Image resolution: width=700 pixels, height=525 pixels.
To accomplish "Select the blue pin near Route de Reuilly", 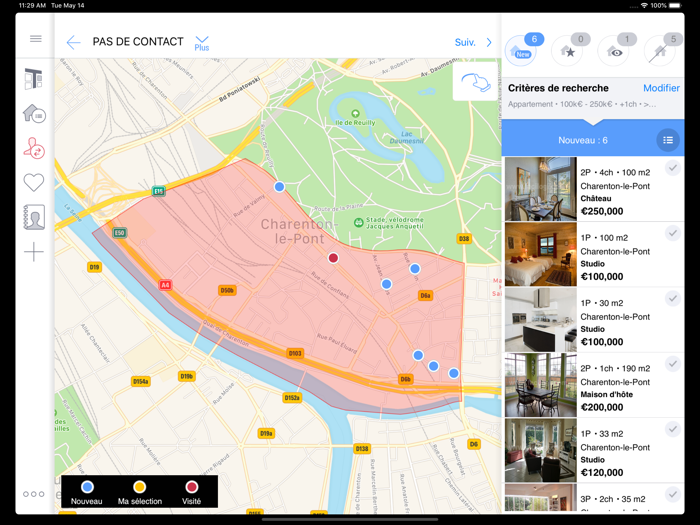I will pyautogui.click(x=279, y=187).
